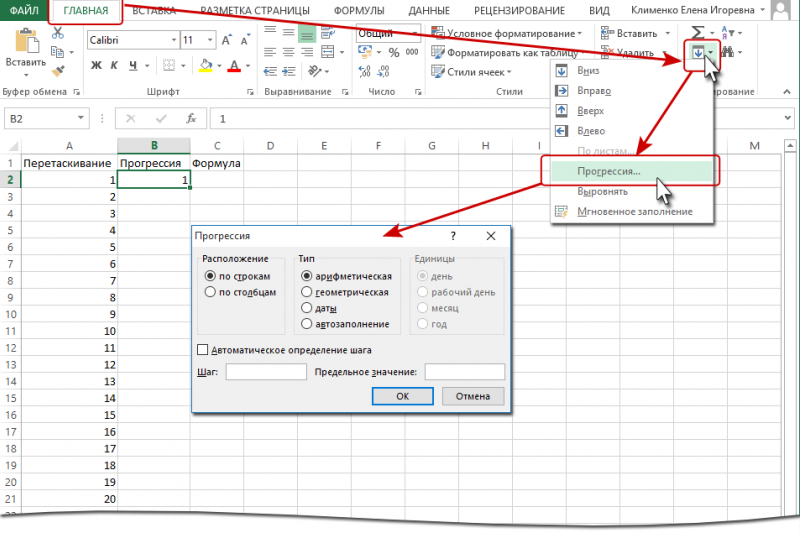
Task: Switch to the ВИД tab
Action: [x=599, y=11]
